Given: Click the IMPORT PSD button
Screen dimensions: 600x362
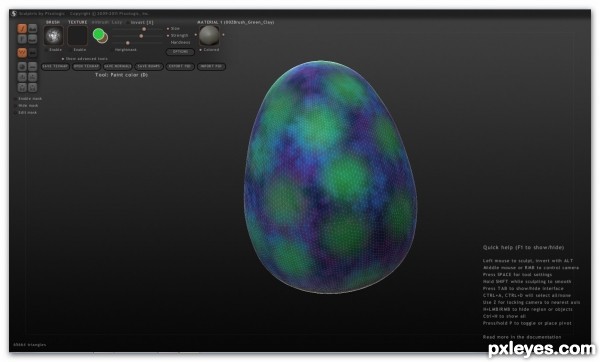Looking at the screenshot, I should pyautogui.click(x=211, y=67).
